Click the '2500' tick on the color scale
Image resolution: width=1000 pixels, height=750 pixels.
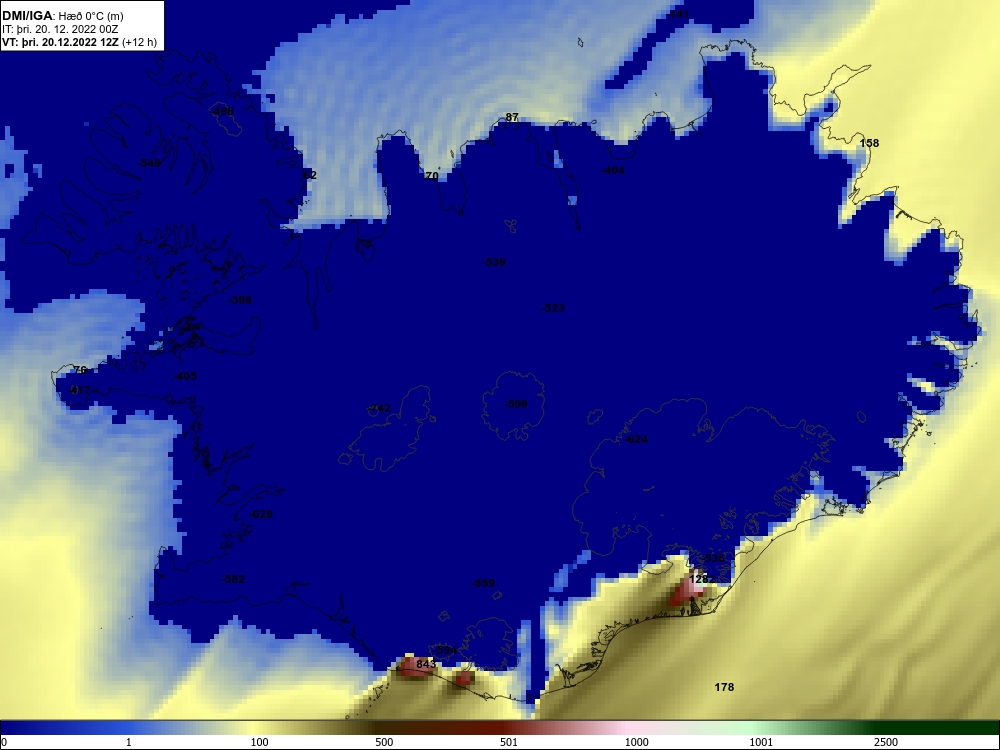pyautogui.click(x=886, y=742)
